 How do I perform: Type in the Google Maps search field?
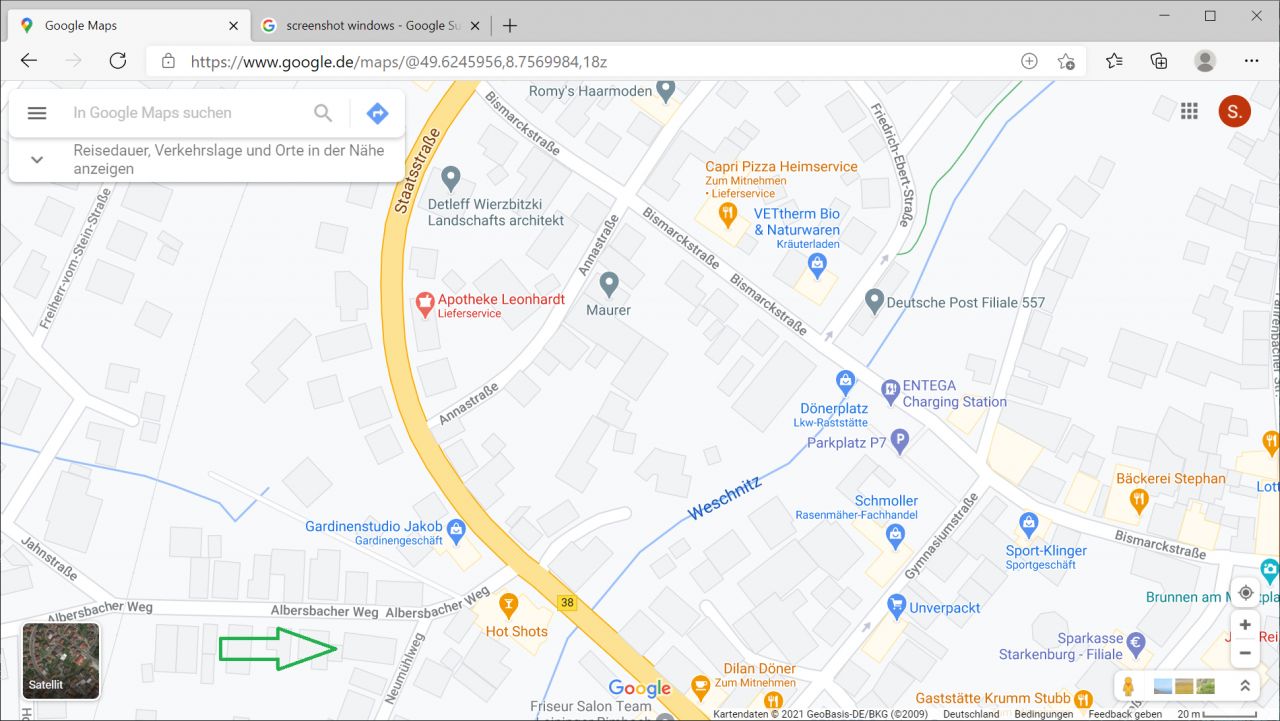[185, 113]
